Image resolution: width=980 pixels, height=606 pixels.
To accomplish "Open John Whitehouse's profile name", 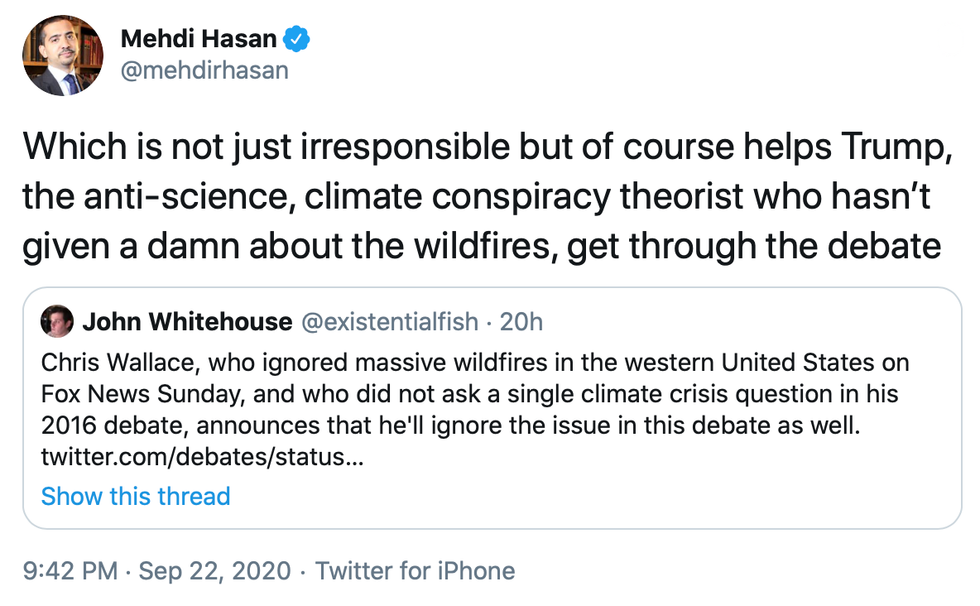I will [x=187, y=321].
